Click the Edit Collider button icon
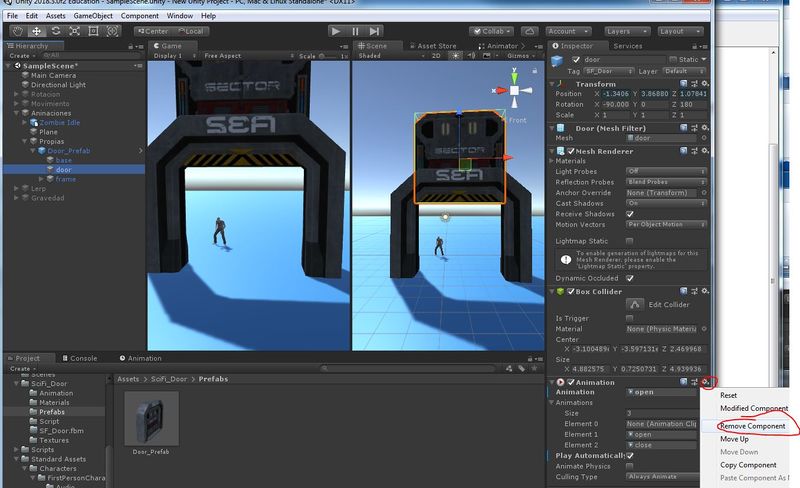Viewport: 800px width, 488px height. [635, 304]
